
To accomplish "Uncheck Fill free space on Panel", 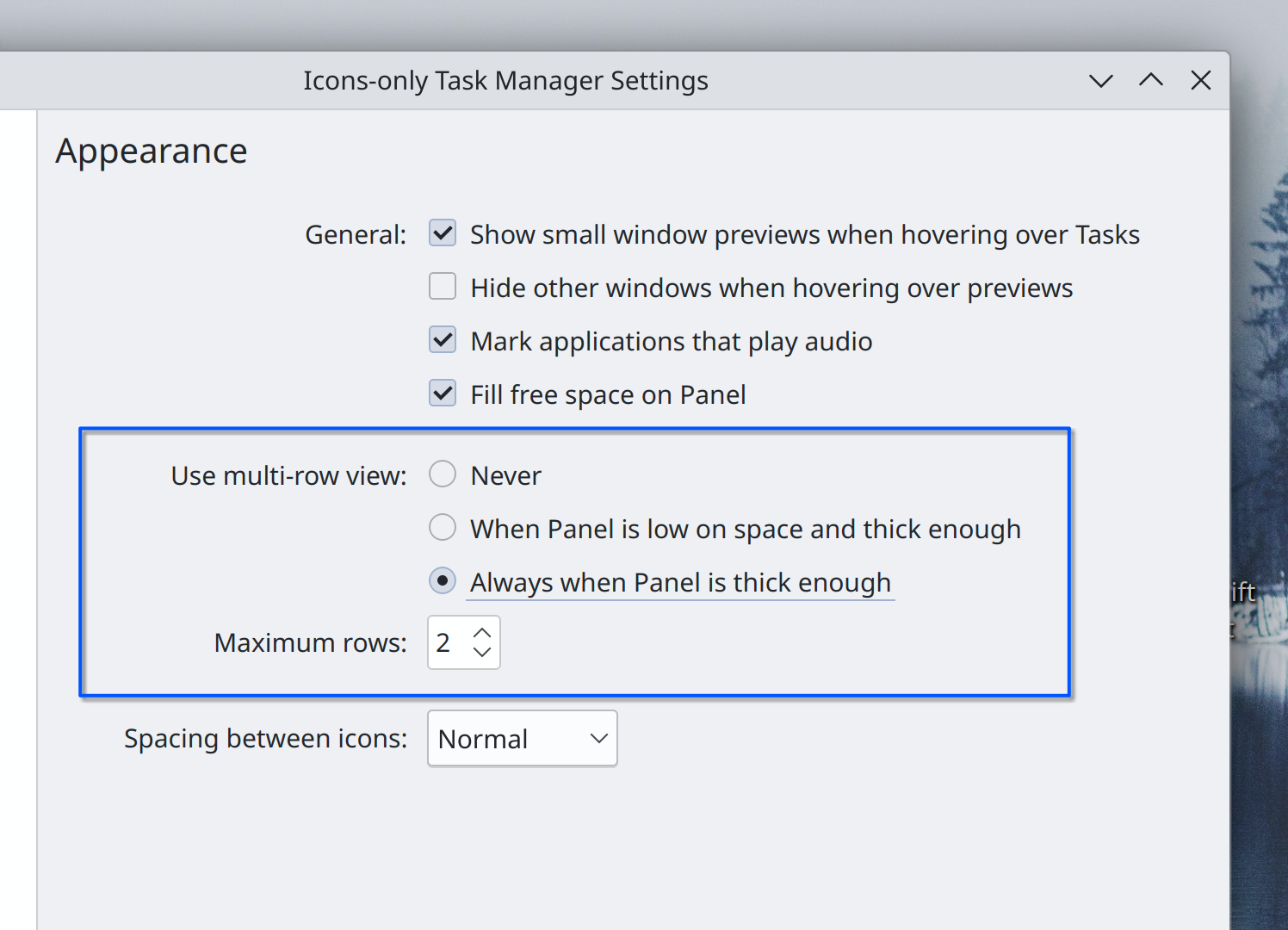I will point(443,394).
